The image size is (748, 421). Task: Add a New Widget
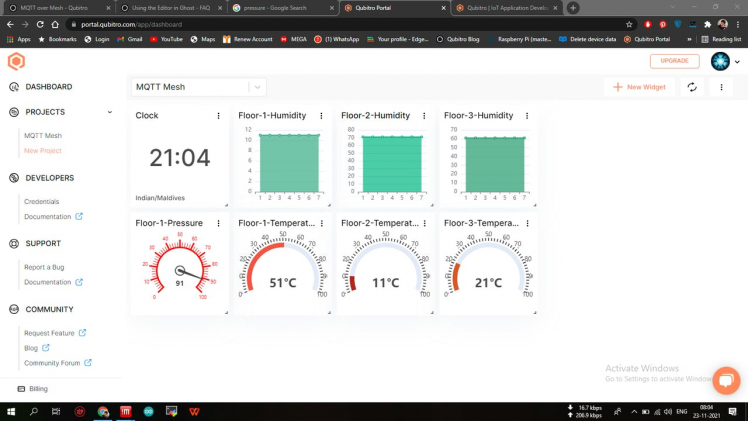[x=639, y=87]
